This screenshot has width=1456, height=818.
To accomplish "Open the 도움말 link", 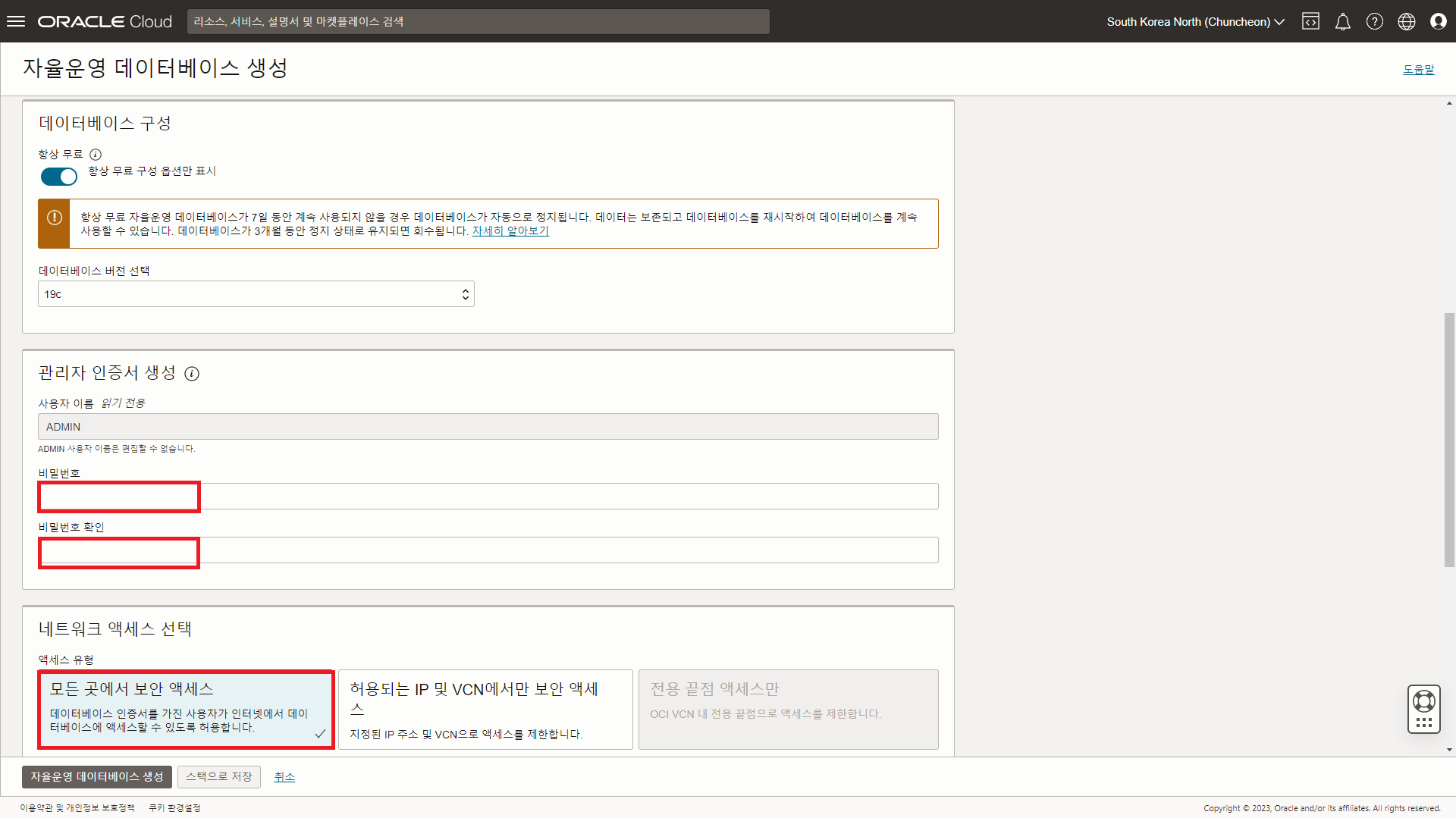I will point(1418,69).
